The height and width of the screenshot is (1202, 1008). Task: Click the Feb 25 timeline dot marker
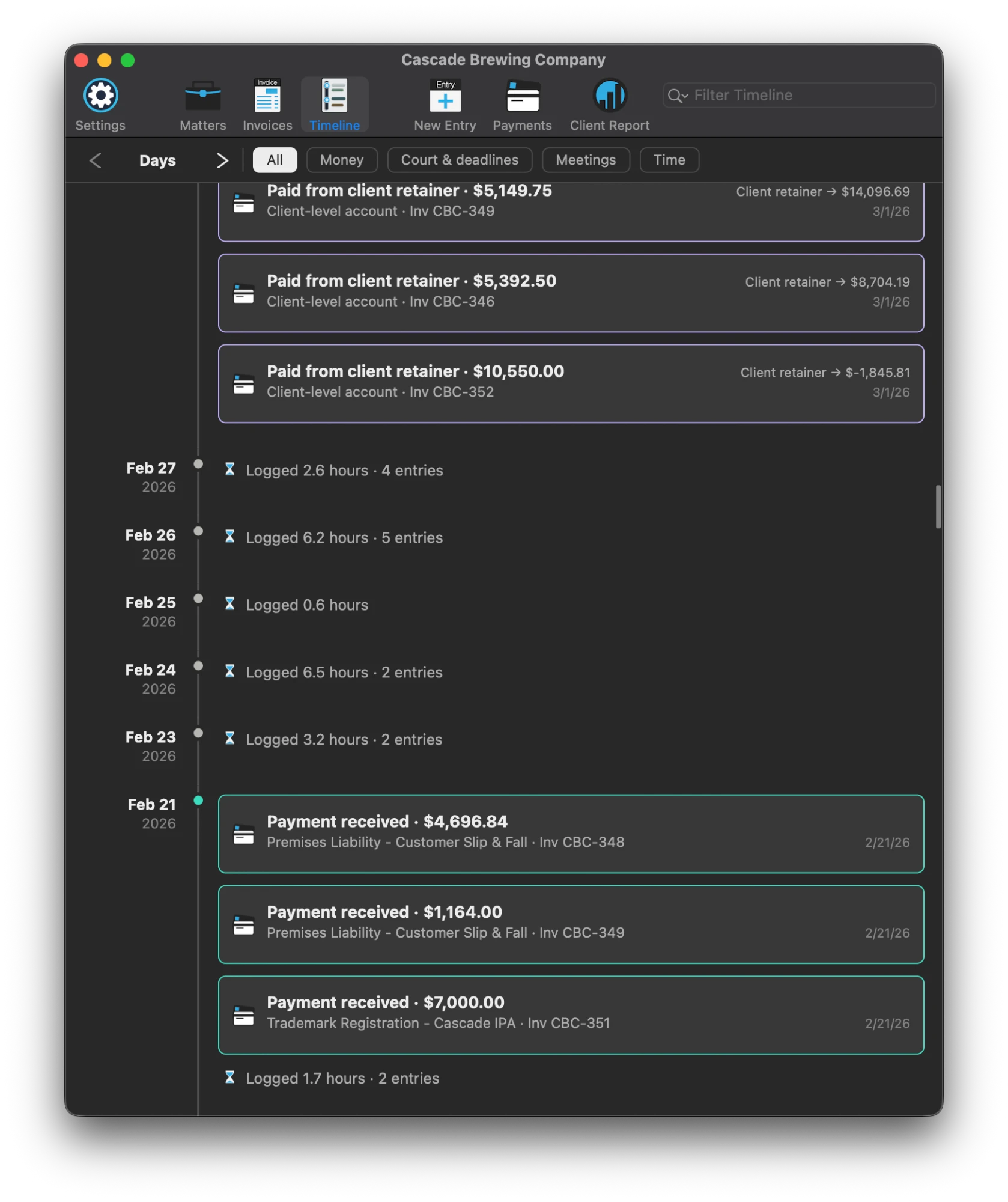click(198, 599)
